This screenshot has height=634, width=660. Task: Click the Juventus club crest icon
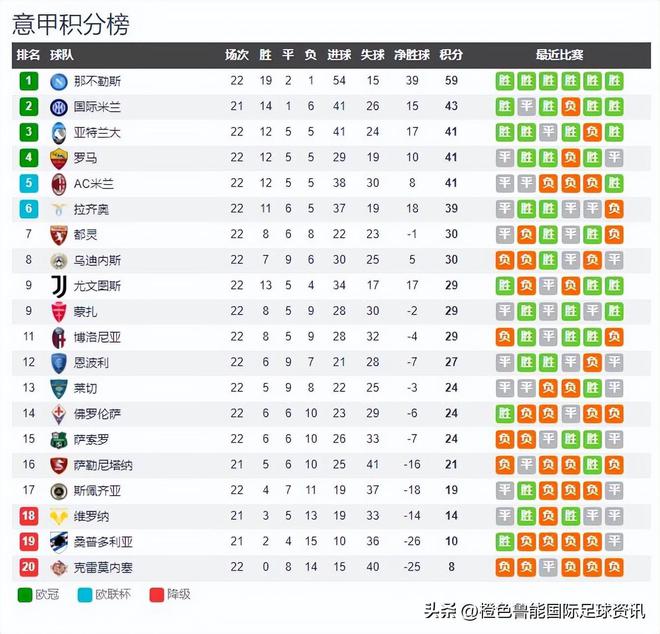58,286
